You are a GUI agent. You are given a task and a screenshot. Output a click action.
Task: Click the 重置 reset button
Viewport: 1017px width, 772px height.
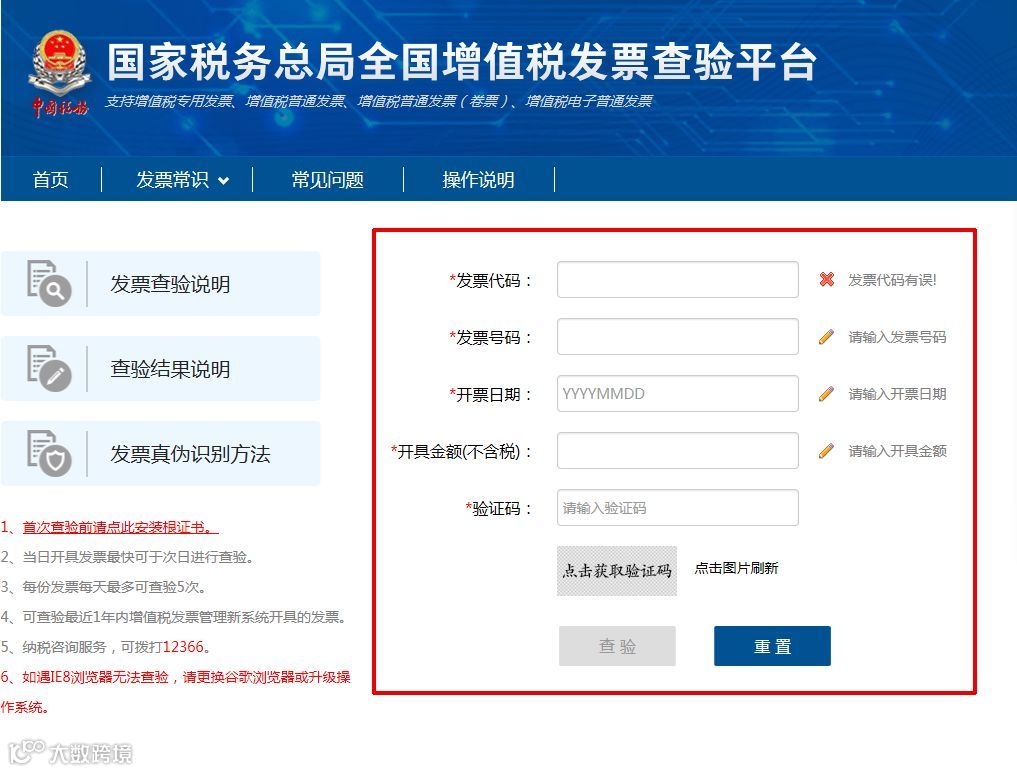[x=772, y=646]
